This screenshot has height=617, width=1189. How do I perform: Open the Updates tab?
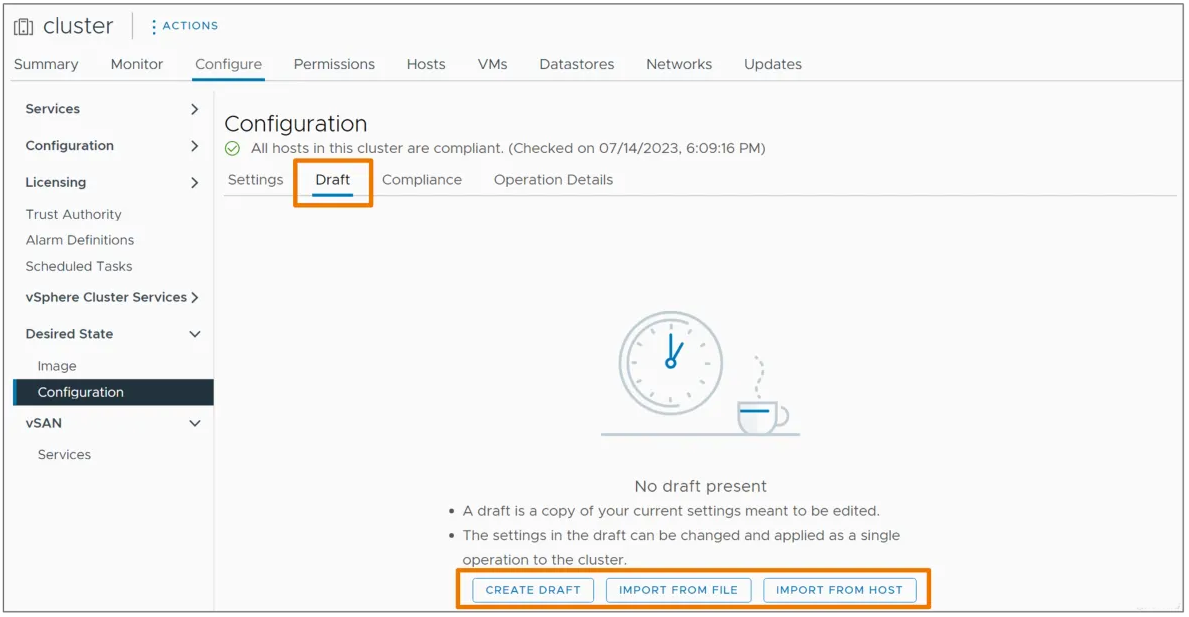pyautogui.click(x=773, y=64)
